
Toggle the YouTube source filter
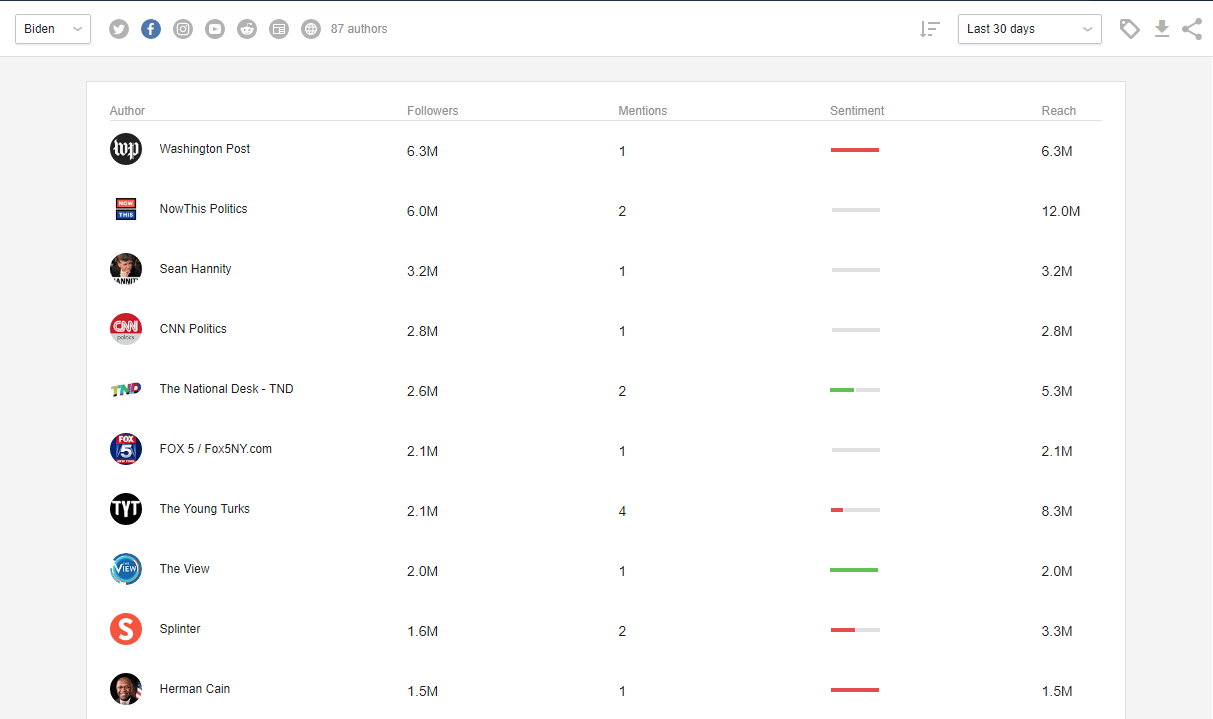coord(215,29)
